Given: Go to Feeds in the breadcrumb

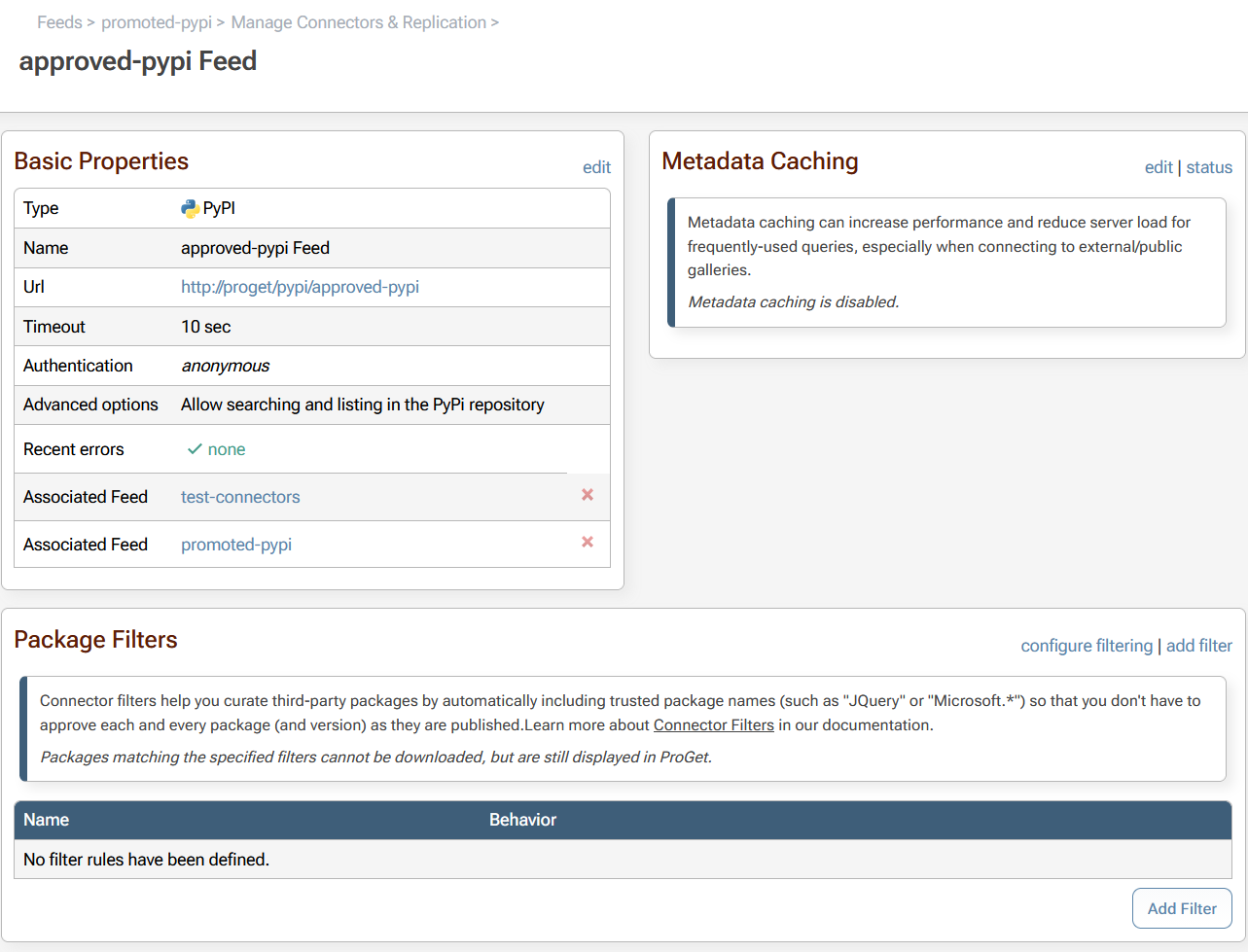Looking at the screenshot, I should coord(59,22).
